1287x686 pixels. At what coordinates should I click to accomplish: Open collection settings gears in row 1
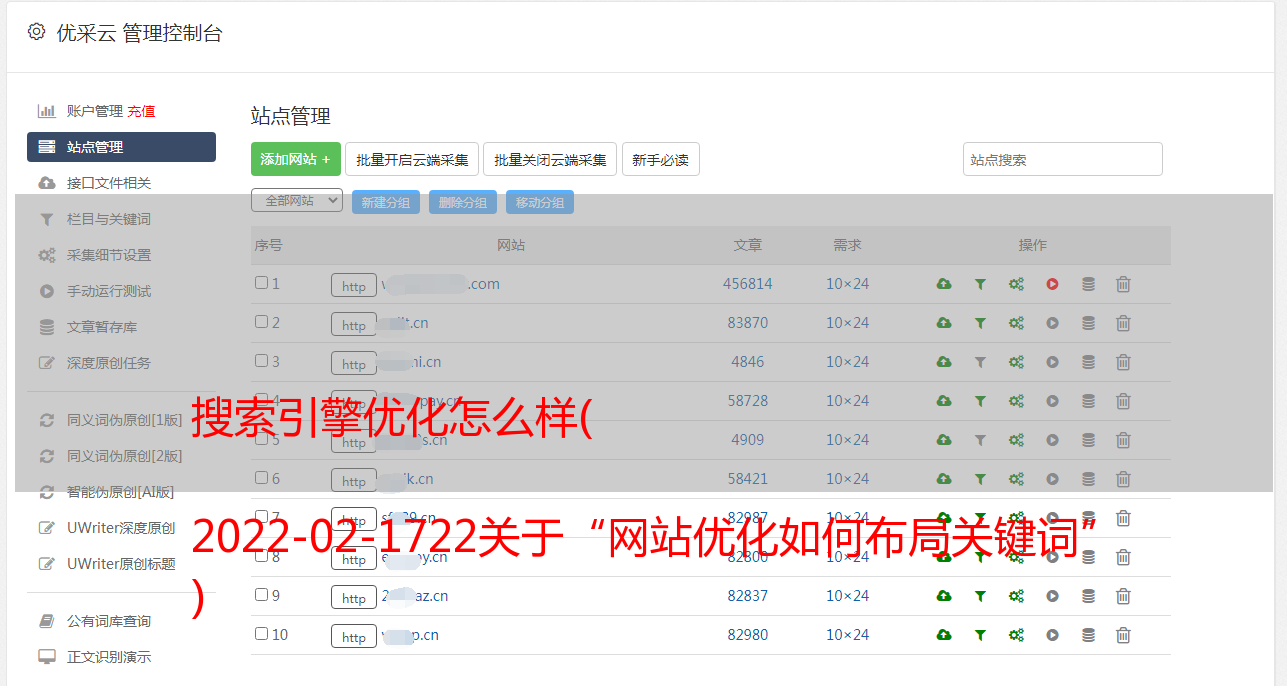click(1016, 284)
